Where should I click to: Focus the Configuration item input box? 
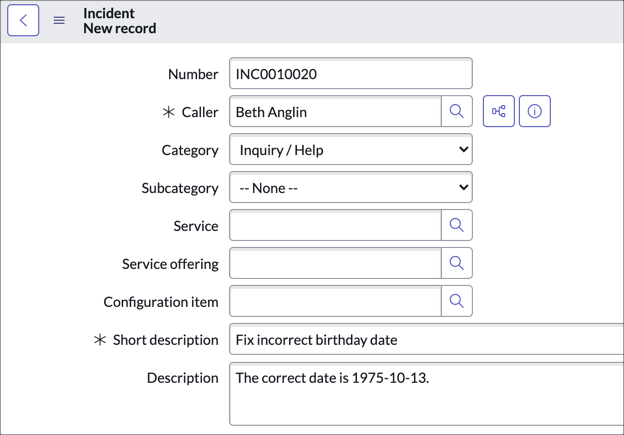point(335,302)
